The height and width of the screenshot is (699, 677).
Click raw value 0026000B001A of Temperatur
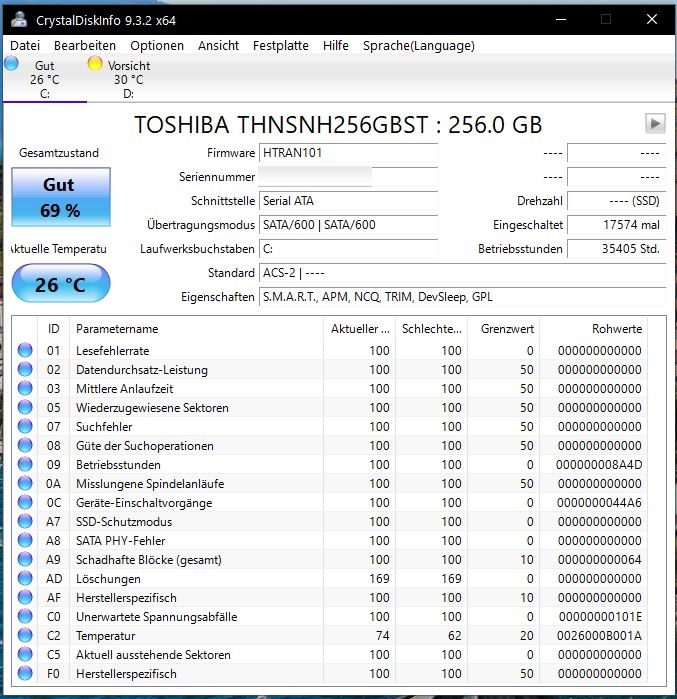click(599, 636)
